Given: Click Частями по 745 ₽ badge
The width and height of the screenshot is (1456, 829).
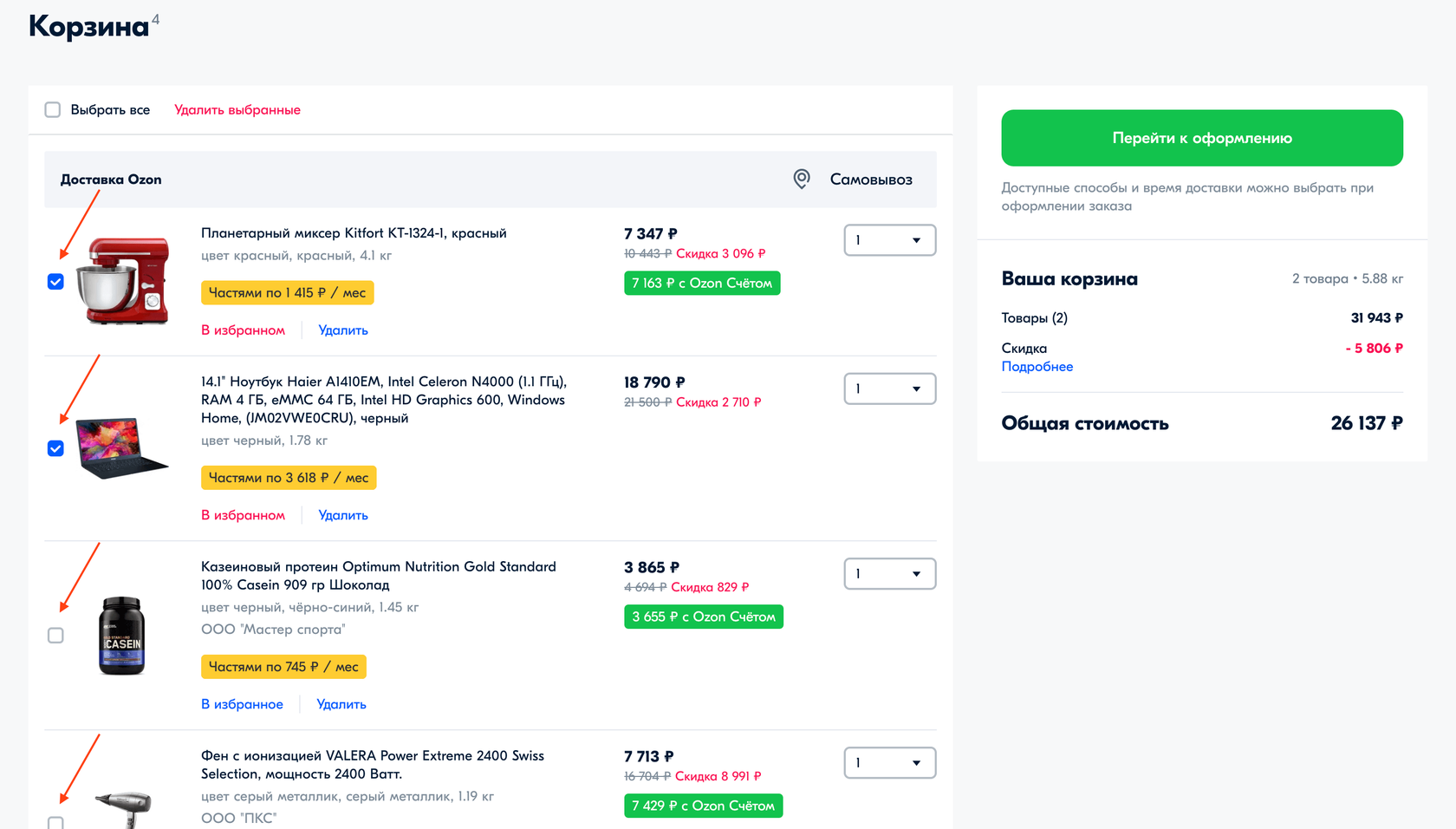Looking at the screenshot, I should coord(283,667).
